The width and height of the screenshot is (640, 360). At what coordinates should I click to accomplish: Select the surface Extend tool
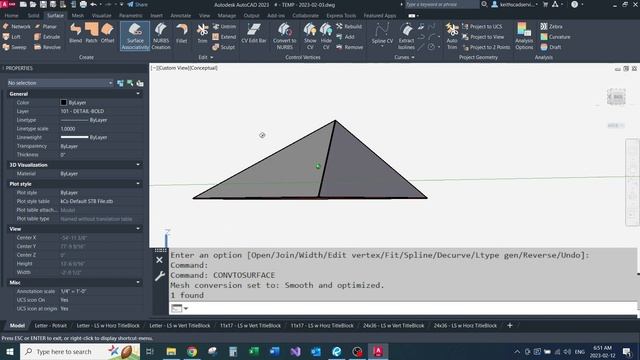click(x=224, y=37)
